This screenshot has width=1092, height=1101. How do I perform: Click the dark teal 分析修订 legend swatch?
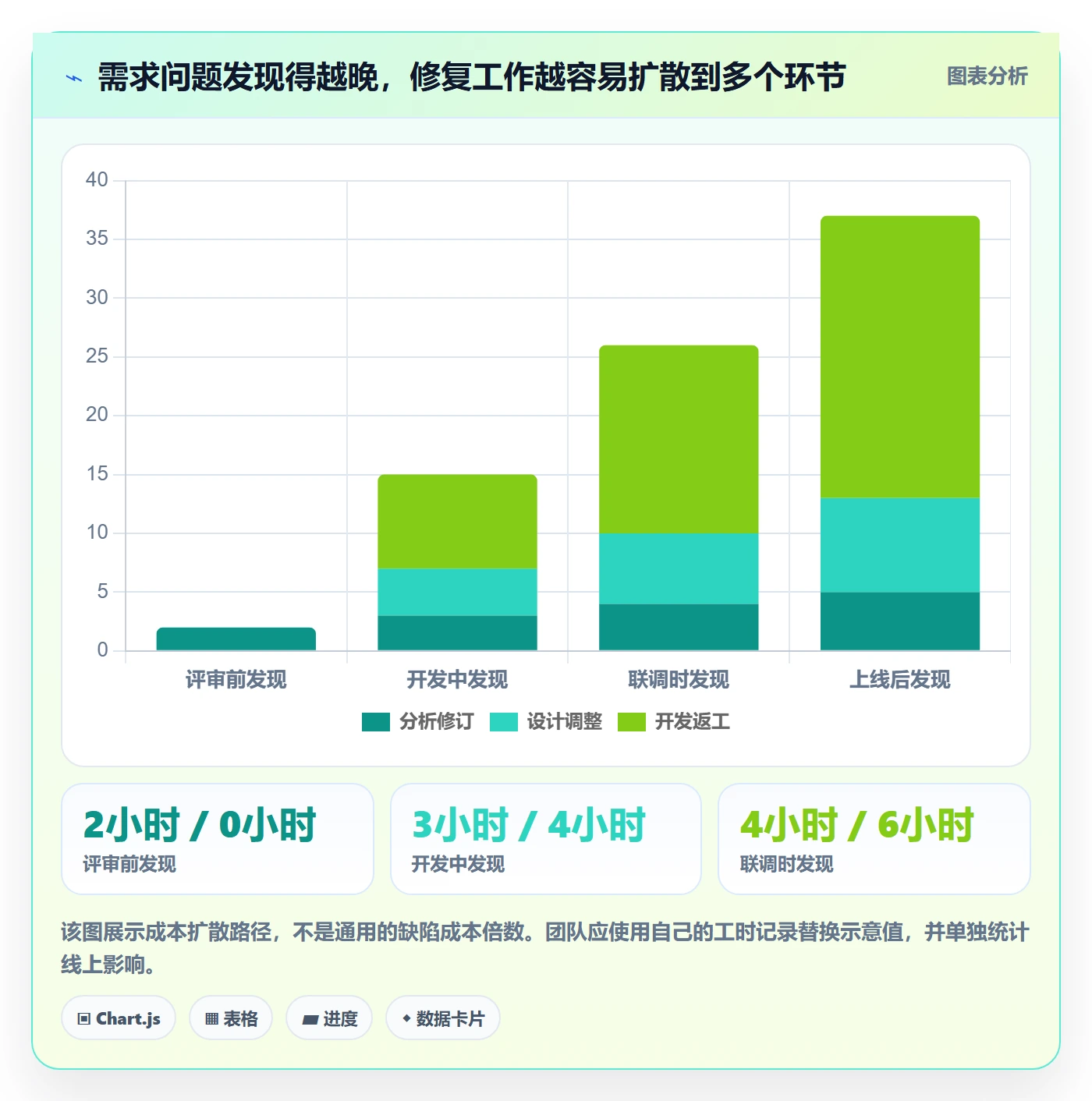[x=376, y=722]
